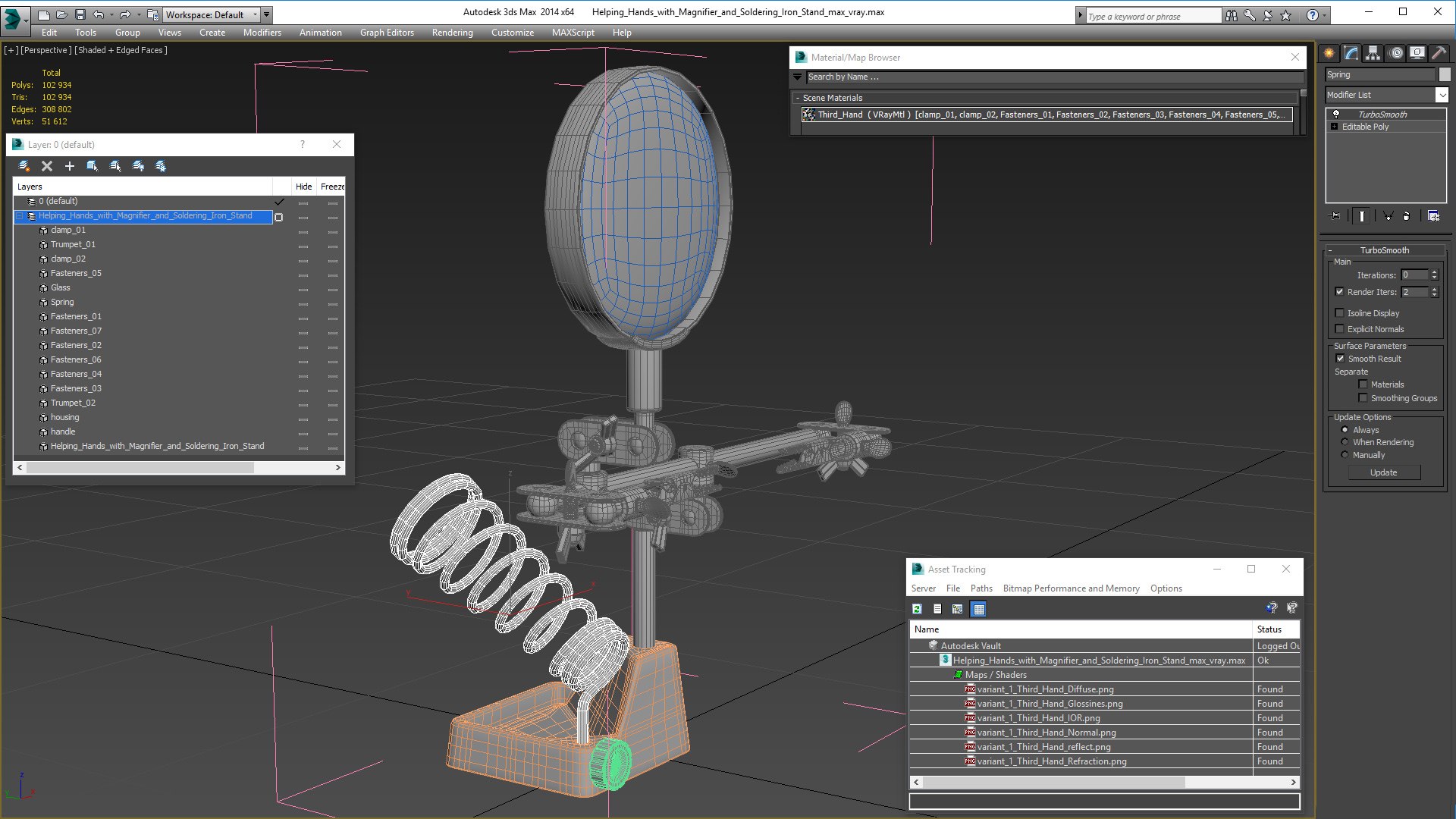Click the TurboSmooth Update button
This screenshot has width=1456, height=819.
click(1384, 472)
